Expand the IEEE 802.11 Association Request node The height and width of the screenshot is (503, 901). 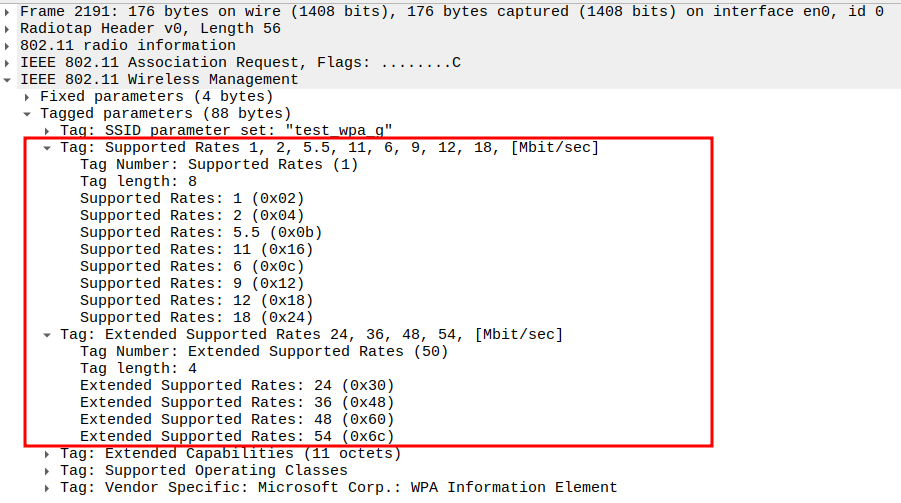[8, 63]
